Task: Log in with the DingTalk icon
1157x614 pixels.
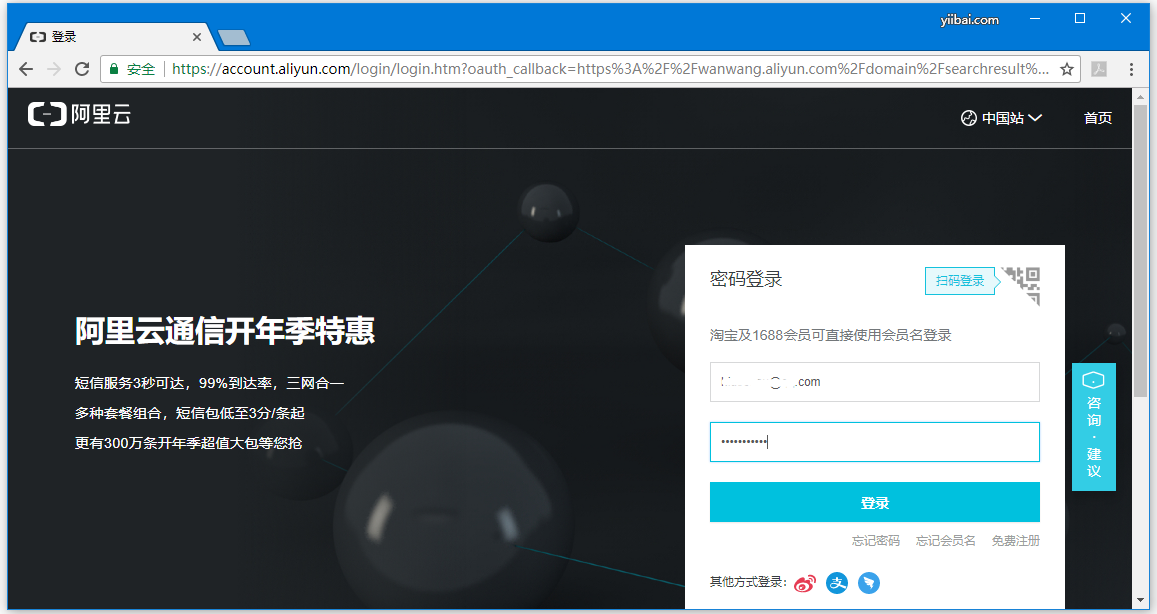Action: point(869,583)
